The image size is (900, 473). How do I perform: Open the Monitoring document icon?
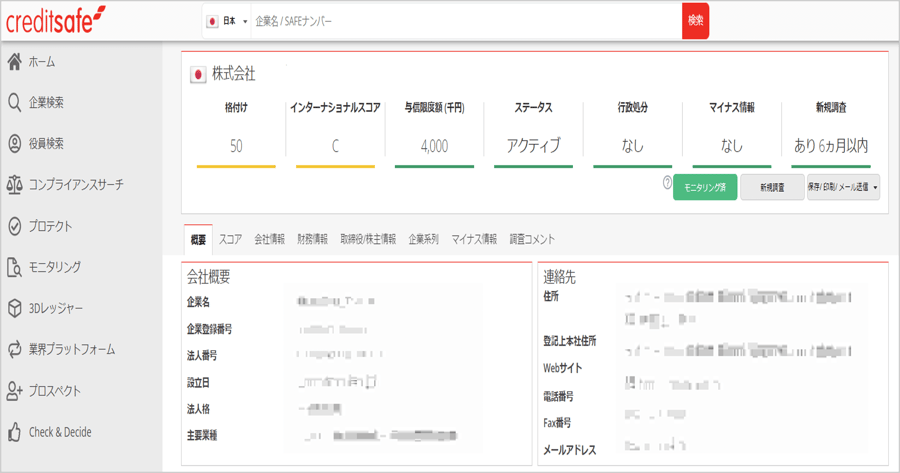(x=14, y=267)
